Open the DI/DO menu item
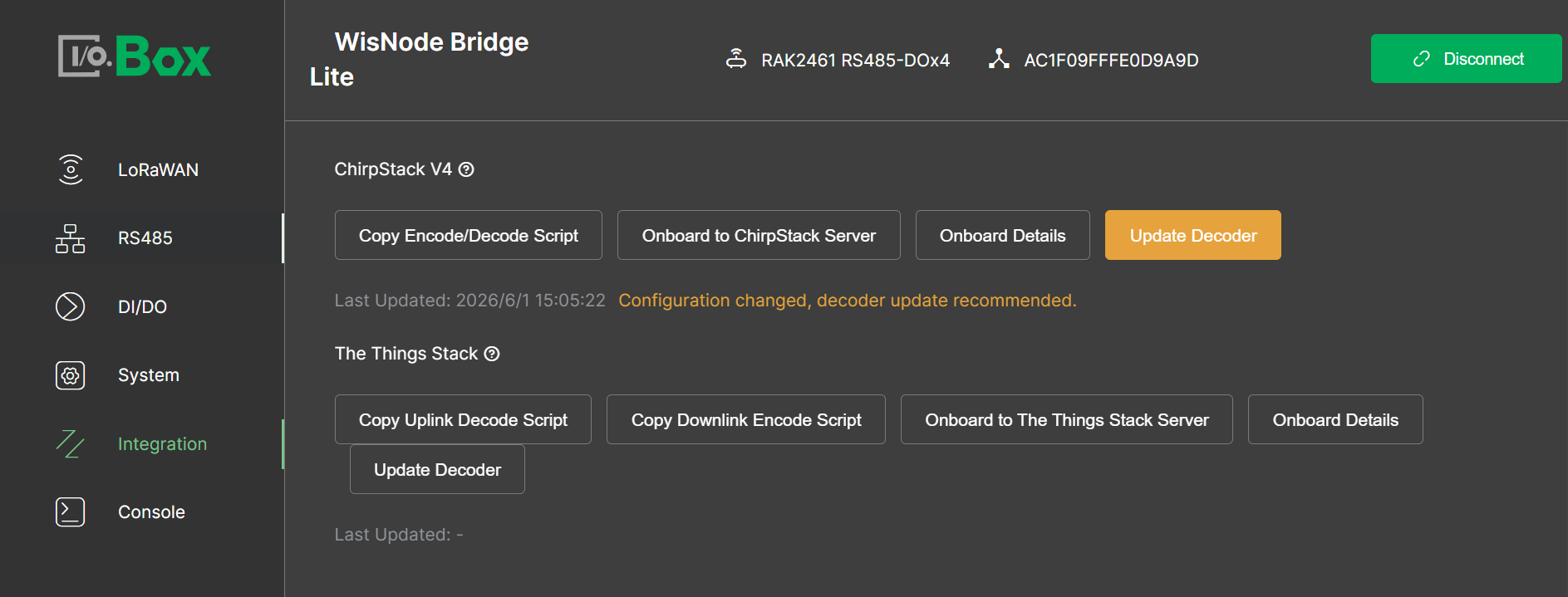The width and height of the screenshot is (1568, 597). (142, 306)
